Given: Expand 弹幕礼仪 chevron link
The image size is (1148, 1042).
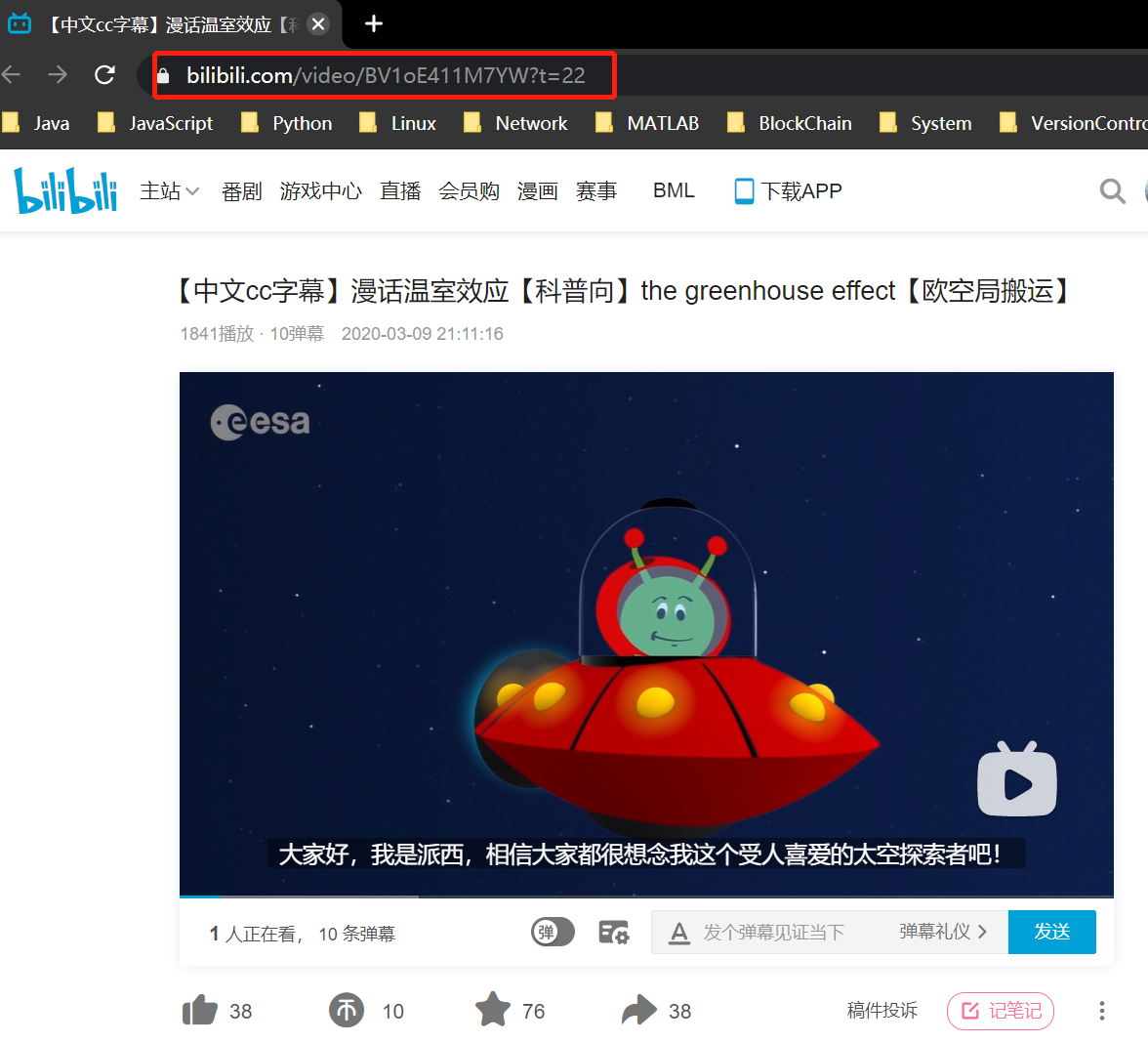Looking at the screenshot, I should tap(943, 932).
